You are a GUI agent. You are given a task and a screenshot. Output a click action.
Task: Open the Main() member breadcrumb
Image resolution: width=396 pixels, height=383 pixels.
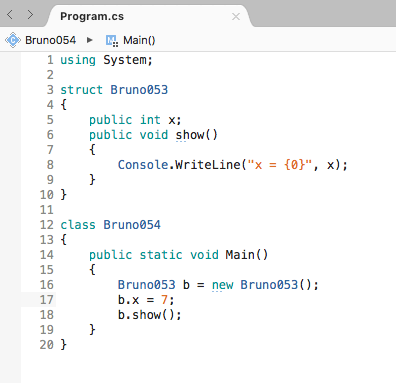(x=139, y=40)
